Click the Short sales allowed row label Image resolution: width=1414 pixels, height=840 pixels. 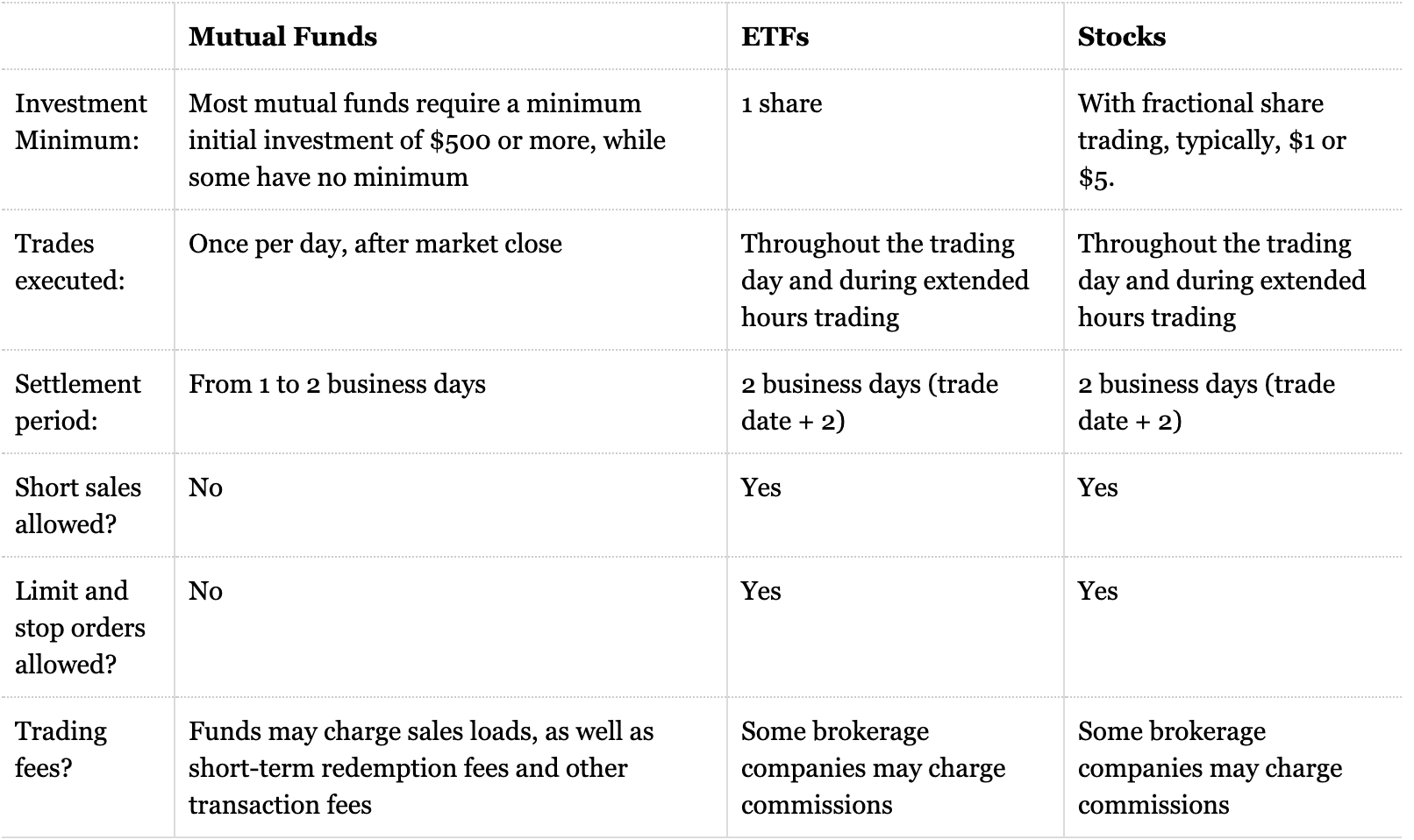click(x=77, y=506)
